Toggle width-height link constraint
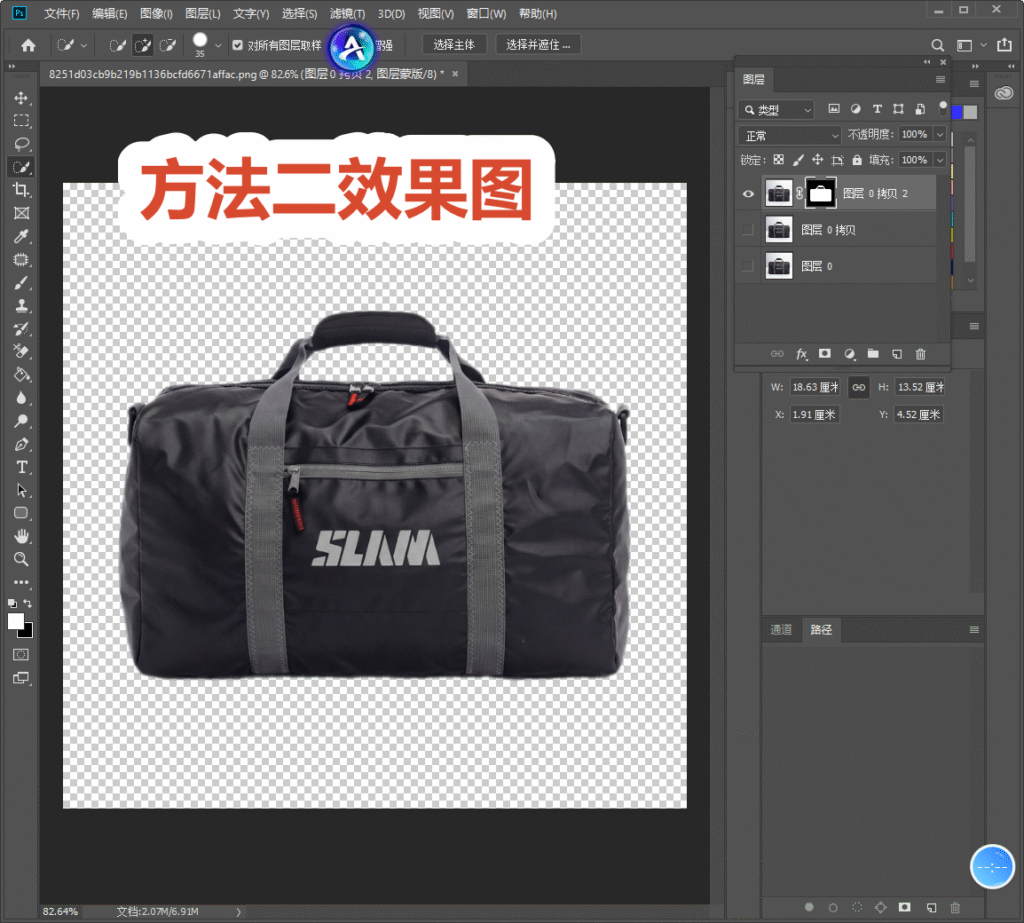 pyautogui.click(x=859, y=387)
